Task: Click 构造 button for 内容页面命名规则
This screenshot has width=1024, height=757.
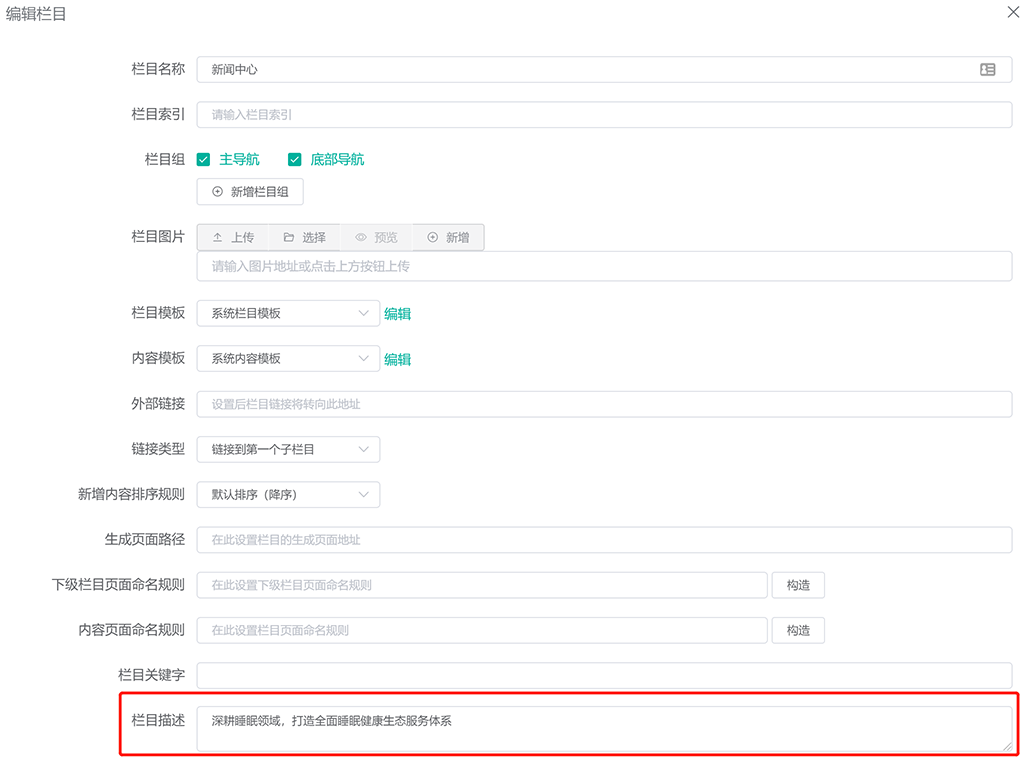Action: click(x=798, y=630)
